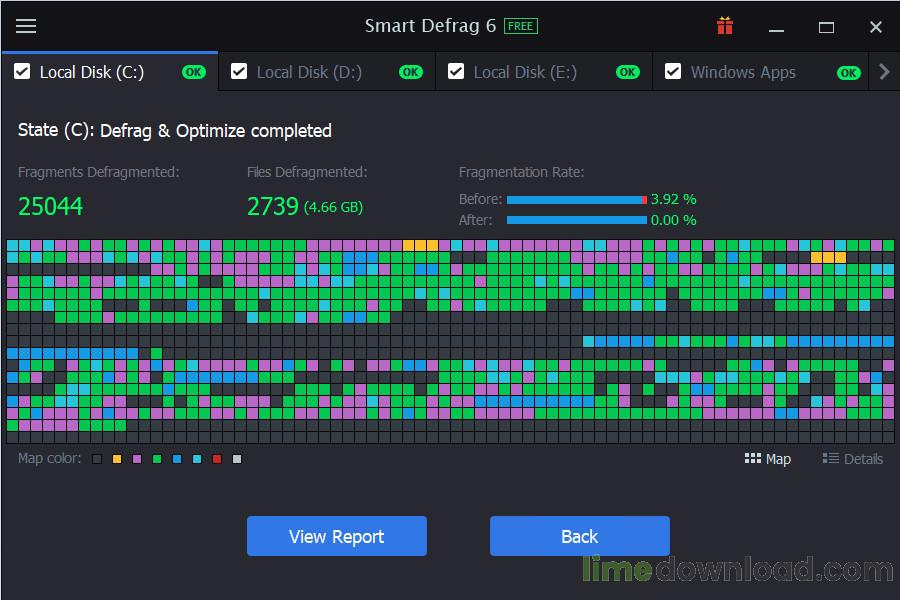Viewport: 900px width, 600px height.
Task: Toggle the Local Disk (E:) checkbox
Action: tap(456, 71)
